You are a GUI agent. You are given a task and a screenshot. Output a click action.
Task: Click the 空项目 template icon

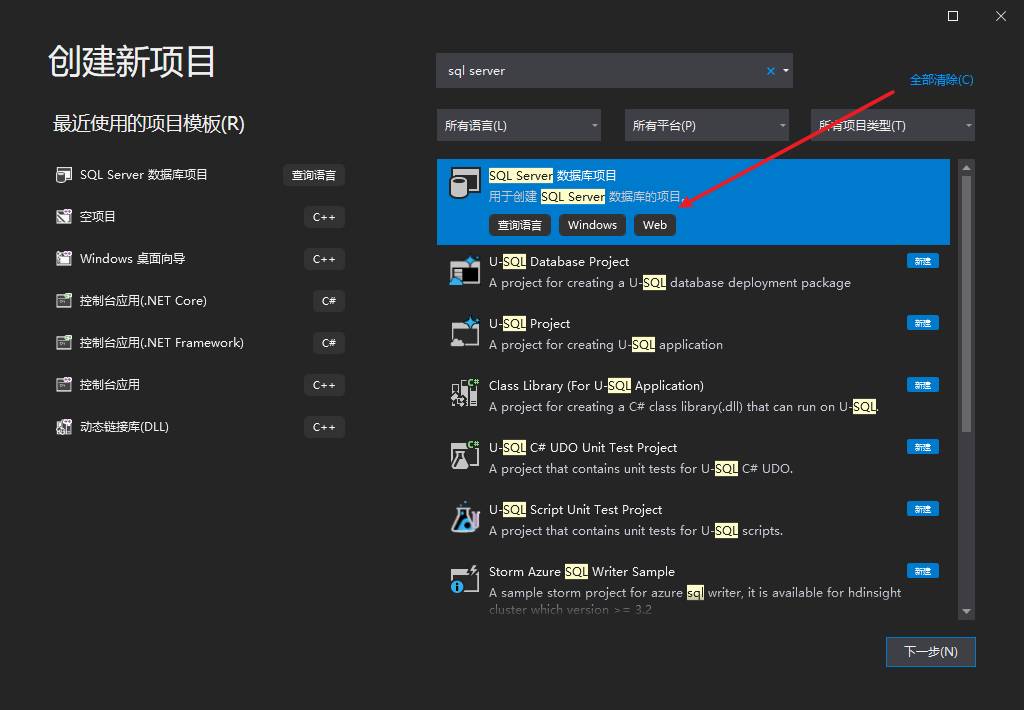click(63, 217)
